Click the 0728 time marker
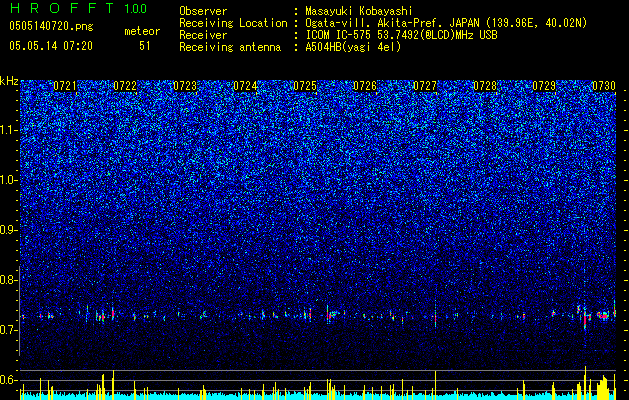Screen dimensions: 629x400 [485, 86]
